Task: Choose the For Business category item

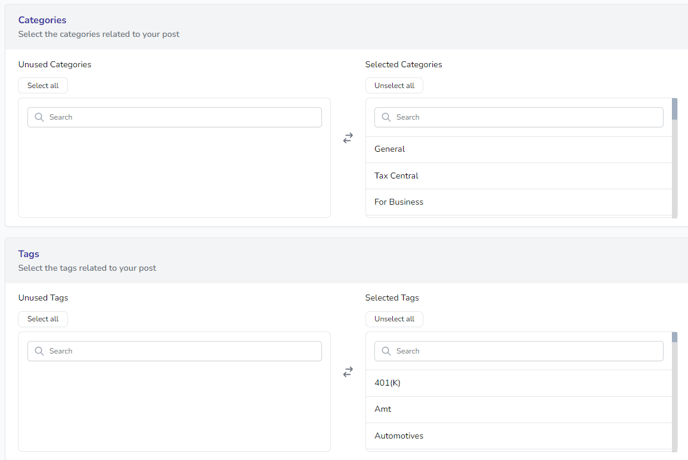Action: tap(399, 202)
